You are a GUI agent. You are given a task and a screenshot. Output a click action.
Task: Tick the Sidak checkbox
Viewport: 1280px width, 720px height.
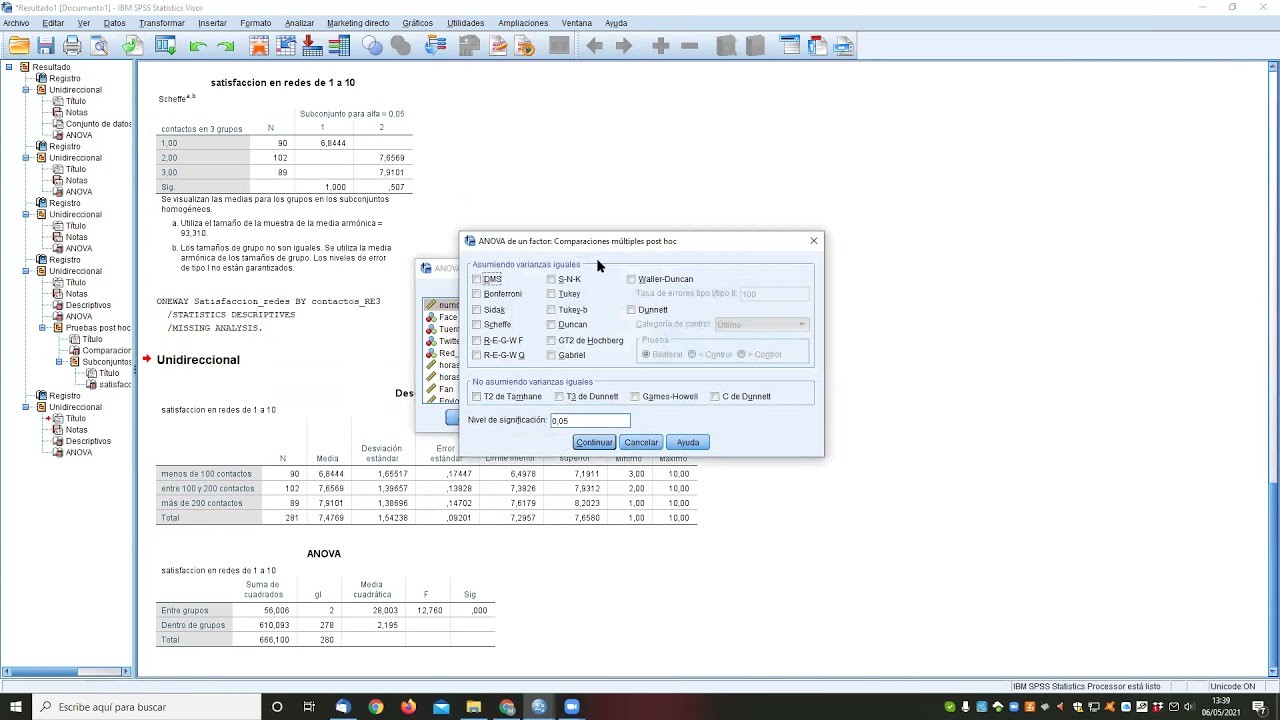point(477,310)
